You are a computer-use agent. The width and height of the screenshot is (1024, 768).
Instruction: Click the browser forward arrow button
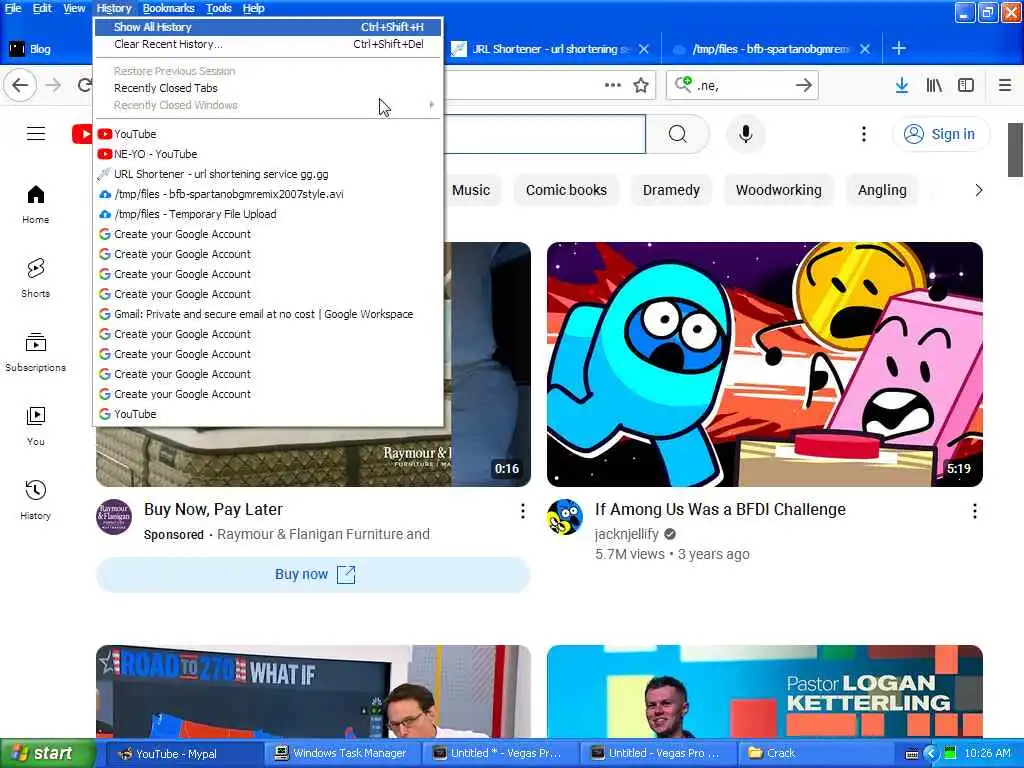click(53, 85)
